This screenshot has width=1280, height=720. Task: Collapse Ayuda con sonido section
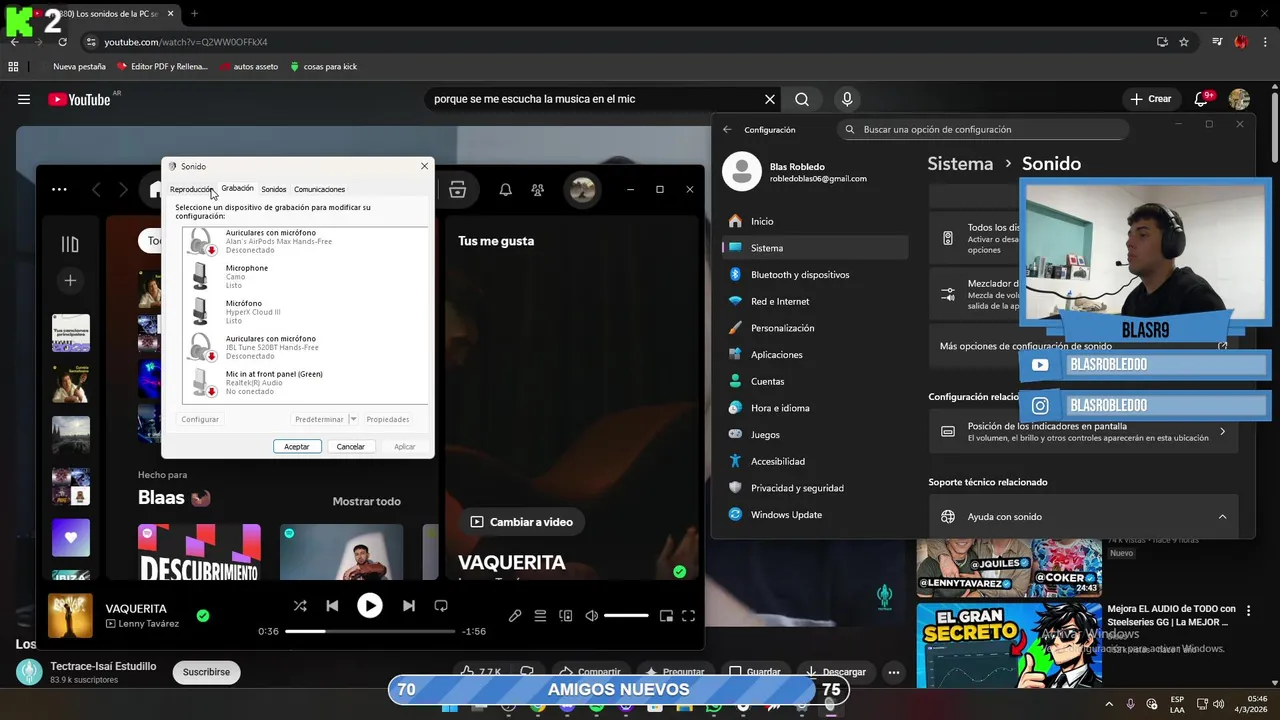click(x=1222, y=517)
